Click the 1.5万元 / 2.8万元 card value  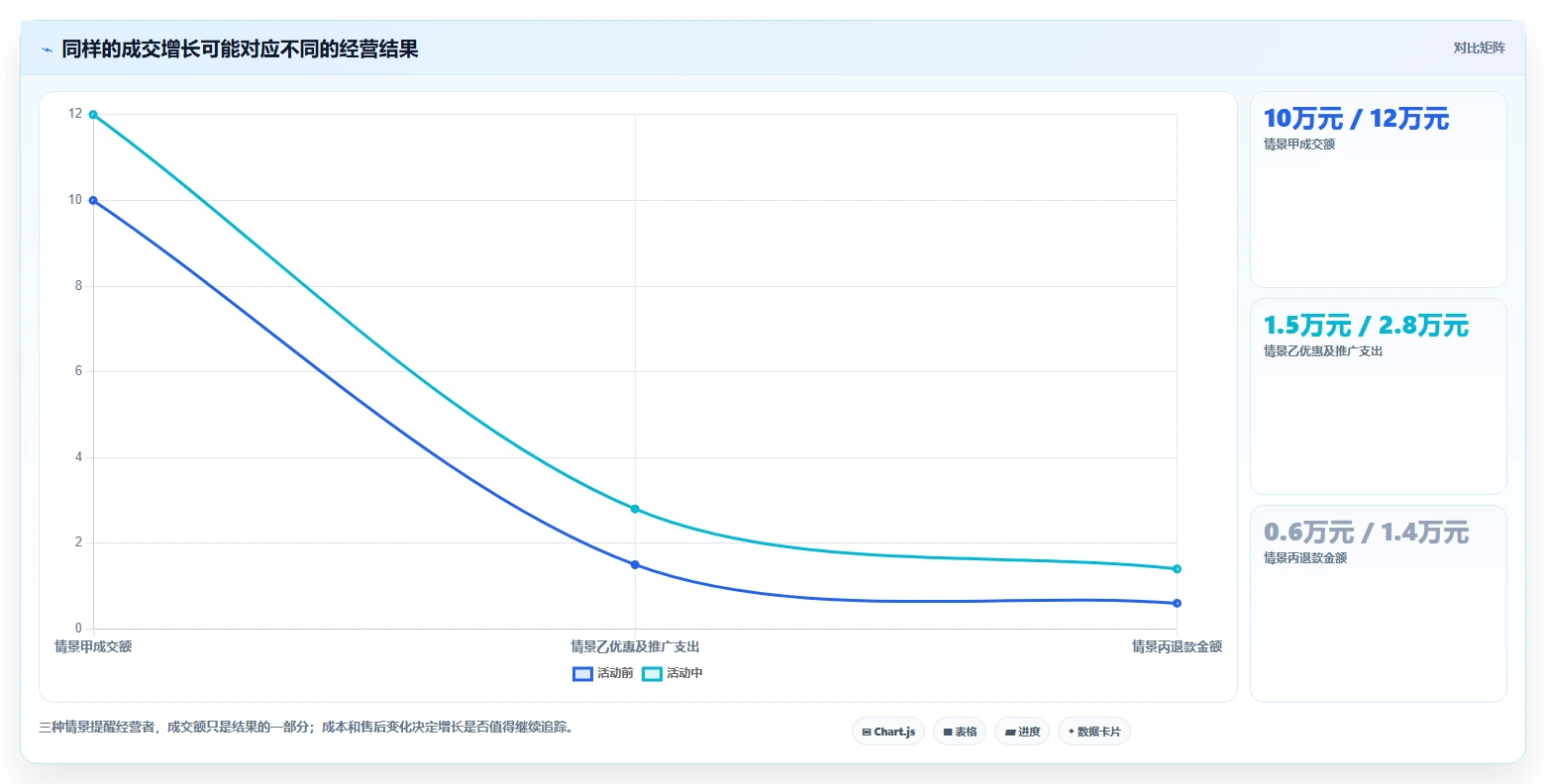(x=1366, y=326)
